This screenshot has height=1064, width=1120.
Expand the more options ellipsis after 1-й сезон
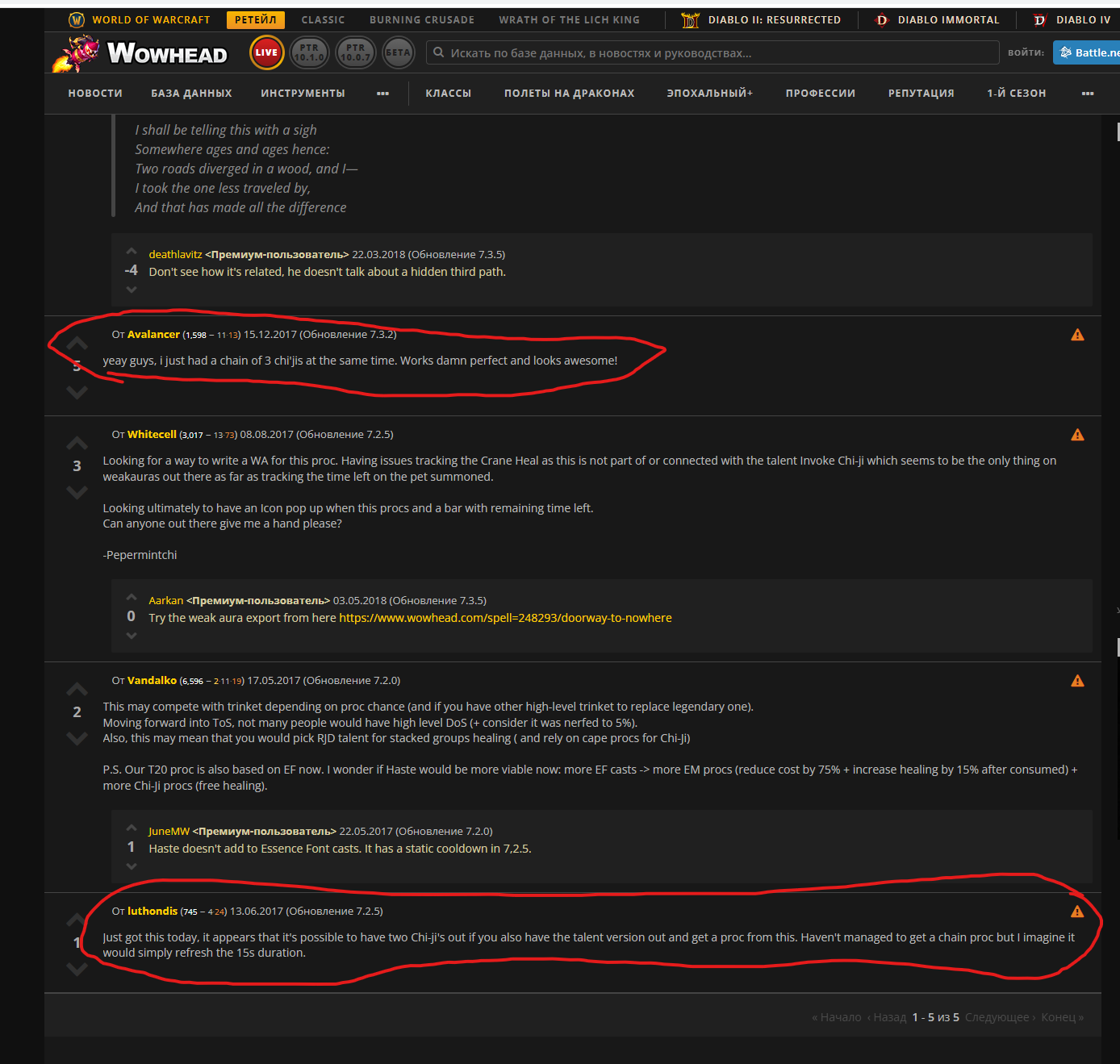1087,94
